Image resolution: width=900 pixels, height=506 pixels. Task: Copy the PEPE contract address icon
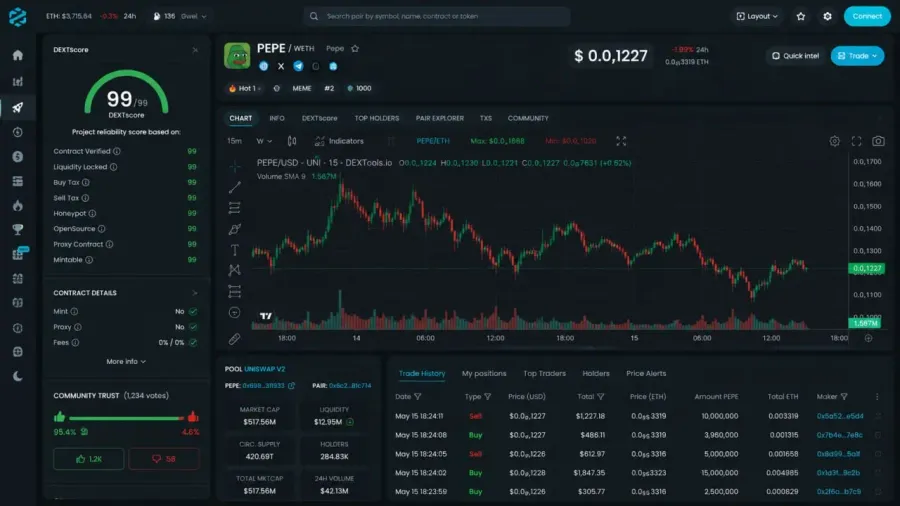(x=291, y=386)
